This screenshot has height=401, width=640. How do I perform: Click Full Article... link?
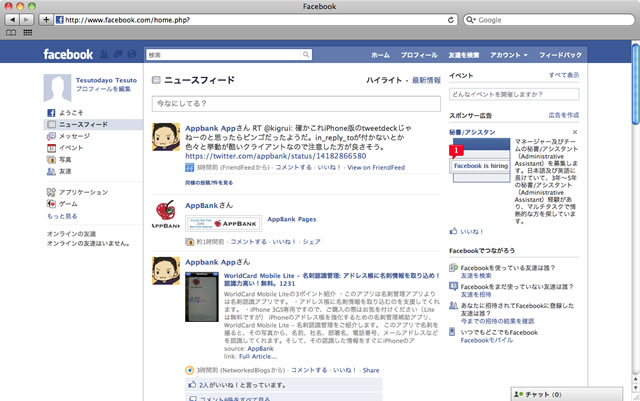coord(258,356)
